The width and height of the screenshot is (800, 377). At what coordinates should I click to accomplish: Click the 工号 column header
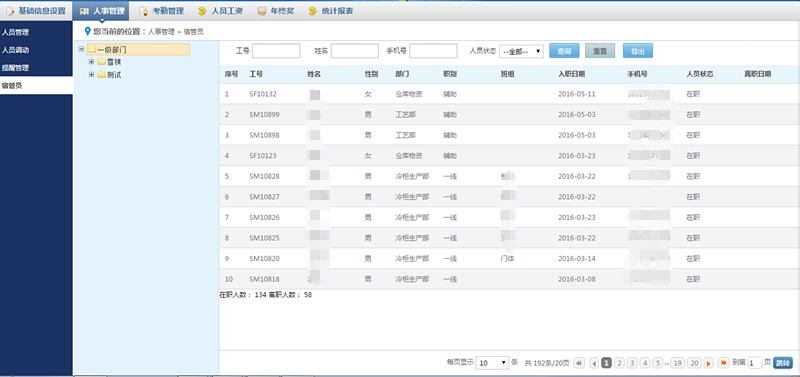coord(256,74)
